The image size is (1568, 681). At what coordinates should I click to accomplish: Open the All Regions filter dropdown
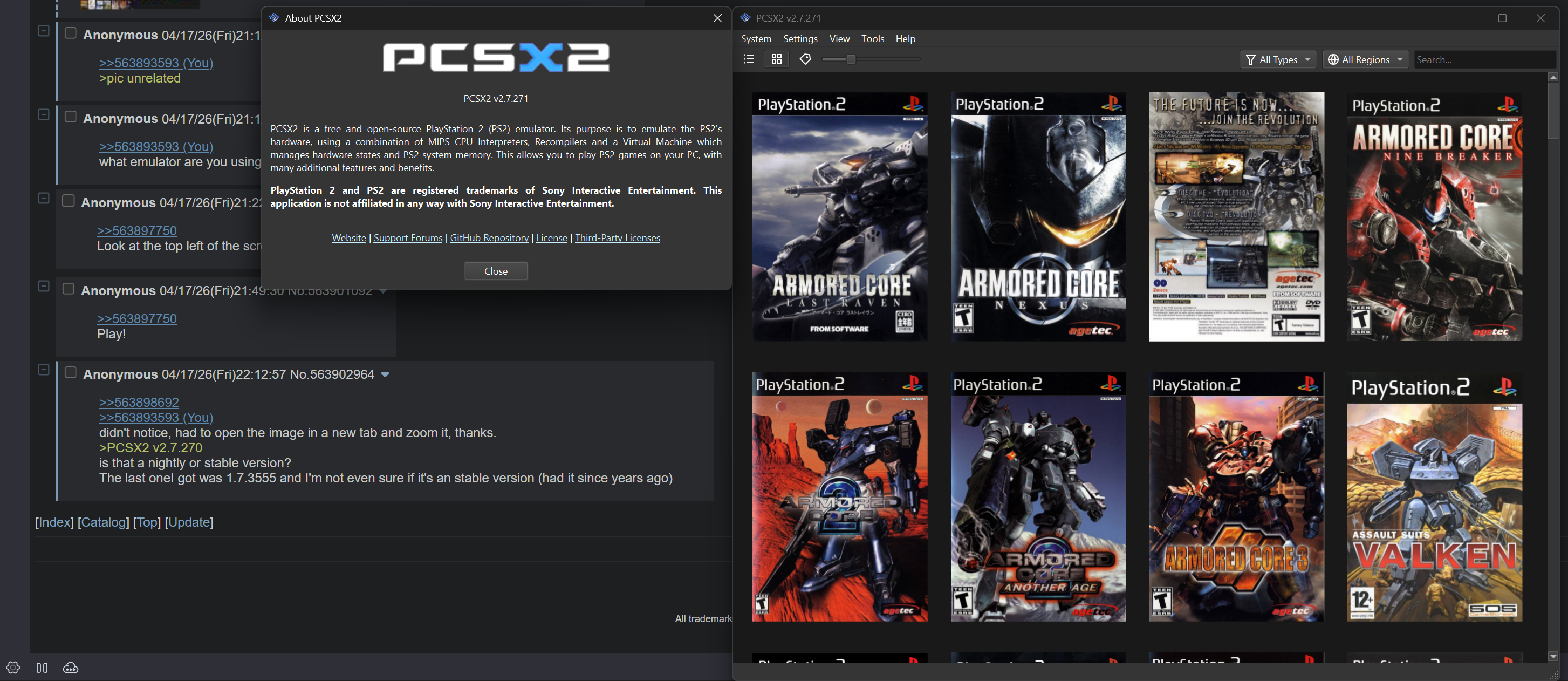tap(1365, 60)
